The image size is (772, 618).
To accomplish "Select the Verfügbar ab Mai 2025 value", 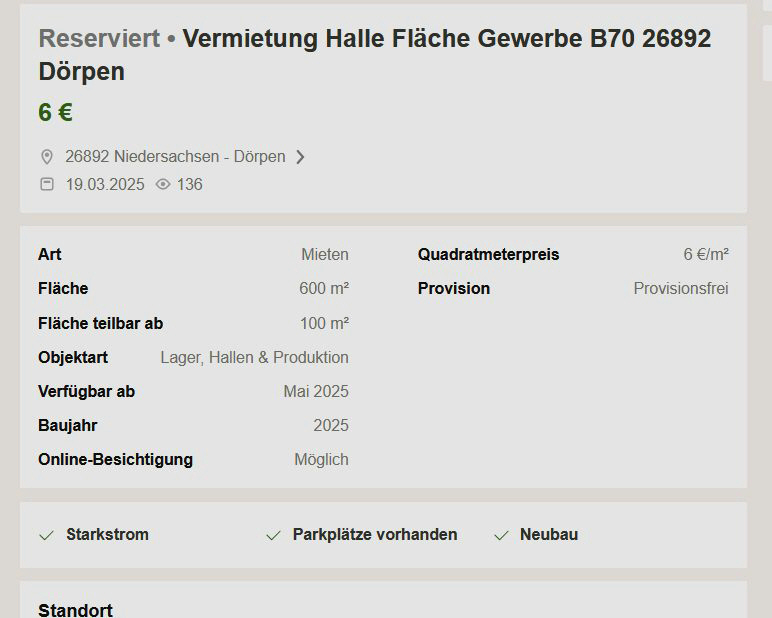I will click(x=316, y=391).
